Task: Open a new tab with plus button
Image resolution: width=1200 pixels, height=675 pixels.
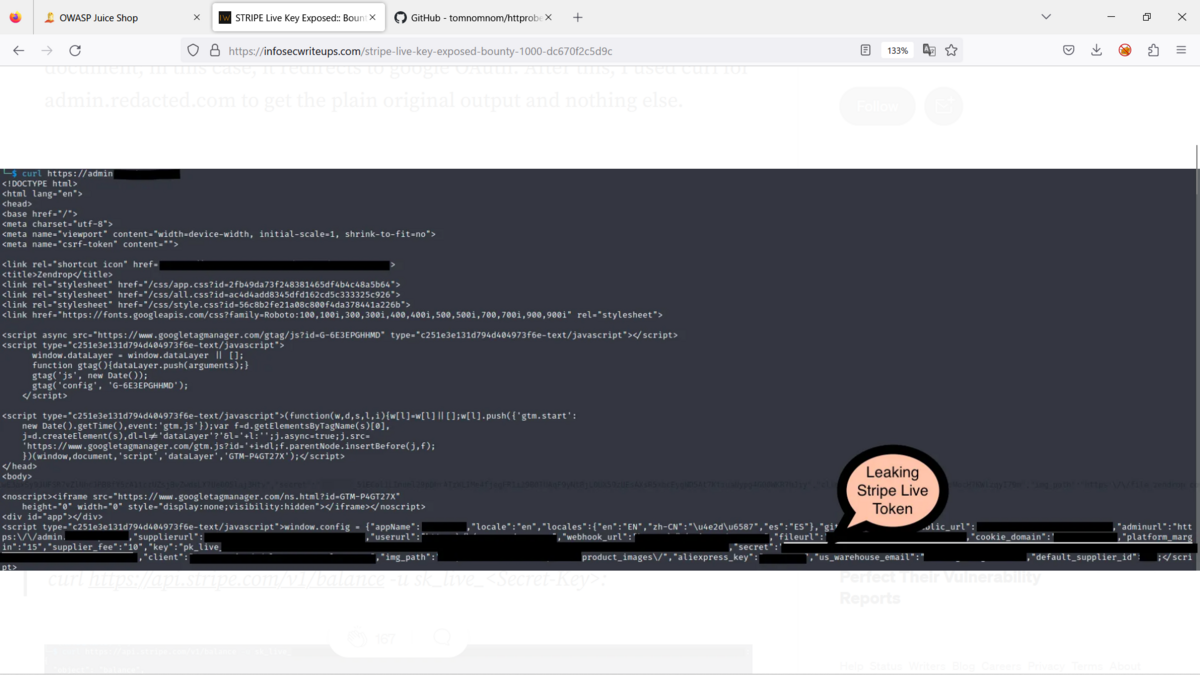Action: click(x=578, y=17)
